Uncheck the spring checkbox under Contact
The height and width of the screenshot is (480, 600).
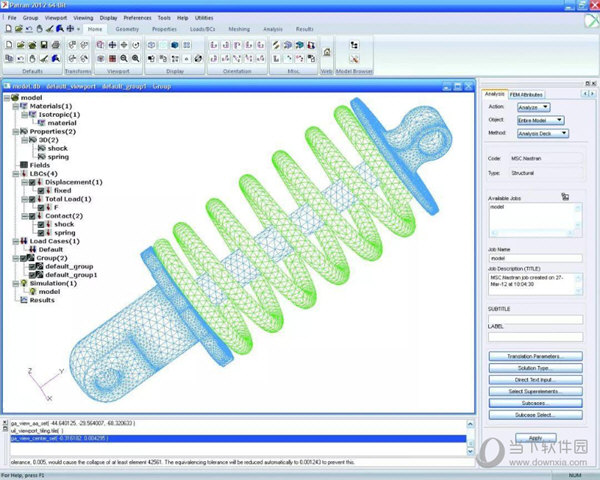click(41, 233)
